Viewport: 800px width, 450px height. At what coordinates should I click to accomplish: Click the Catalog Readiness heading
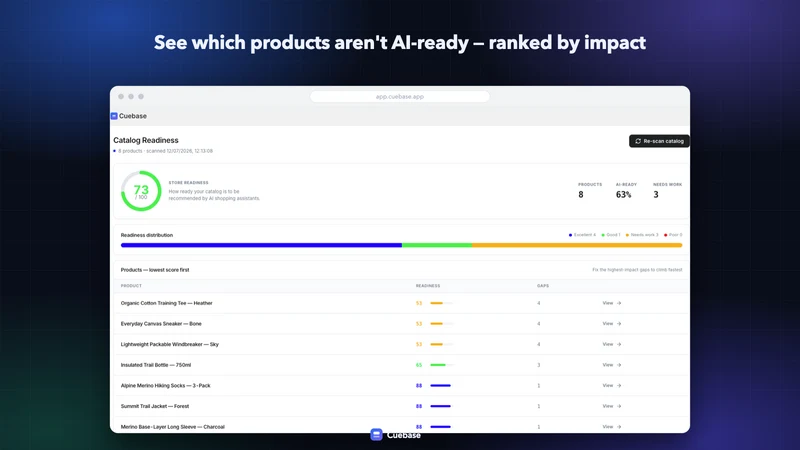[x=146, y=140]
